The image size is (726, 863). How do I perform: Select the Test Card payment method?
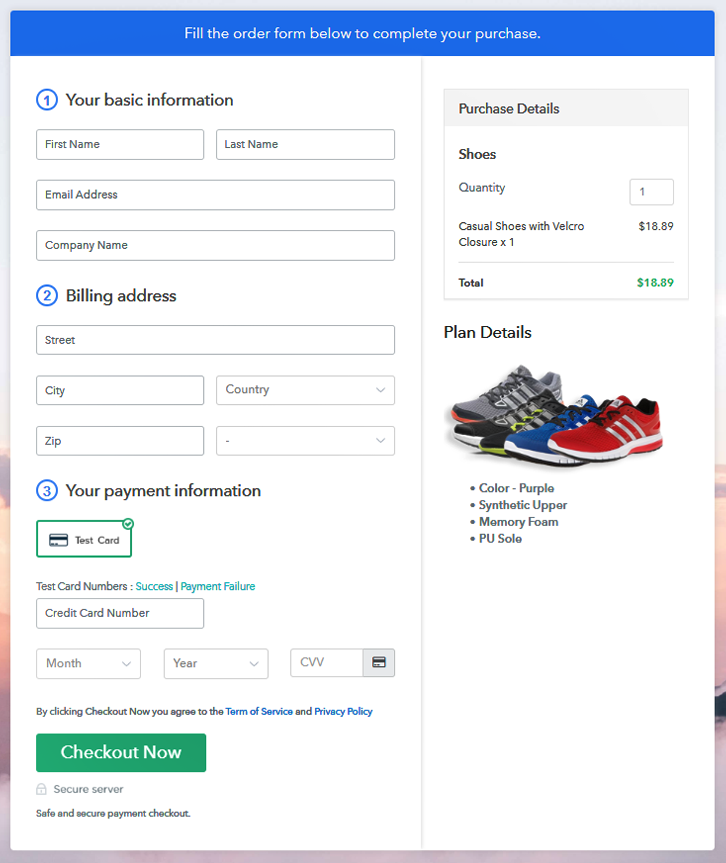pos(84,539)
